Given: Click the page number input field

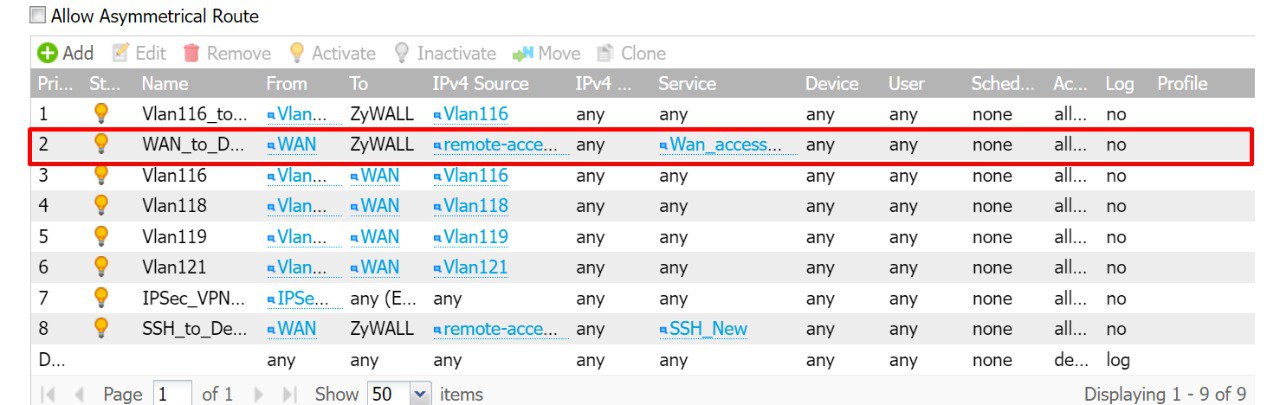Looking at the screenshot, I should coord(171,394).
